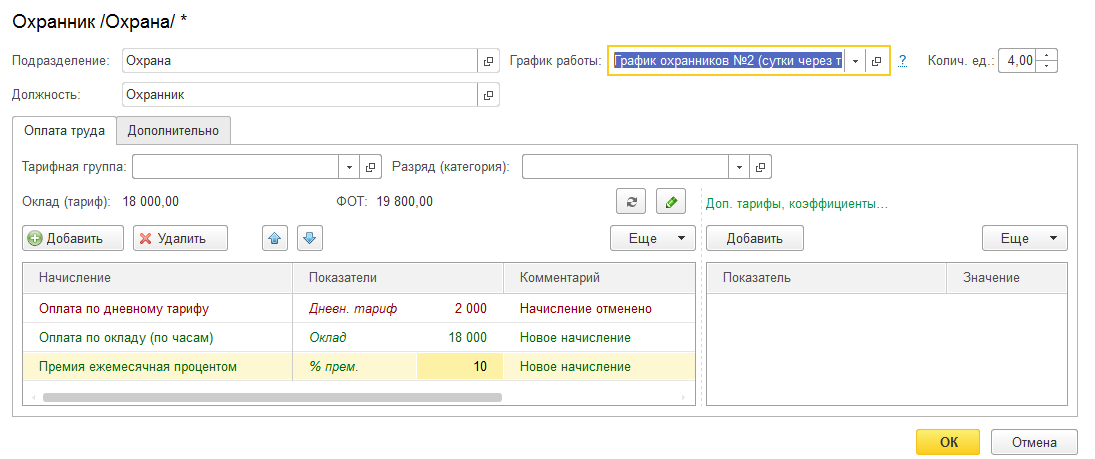Expand the График работы dropdown list
This screenshot has height=459, width=1095.
tap(855, 61)
